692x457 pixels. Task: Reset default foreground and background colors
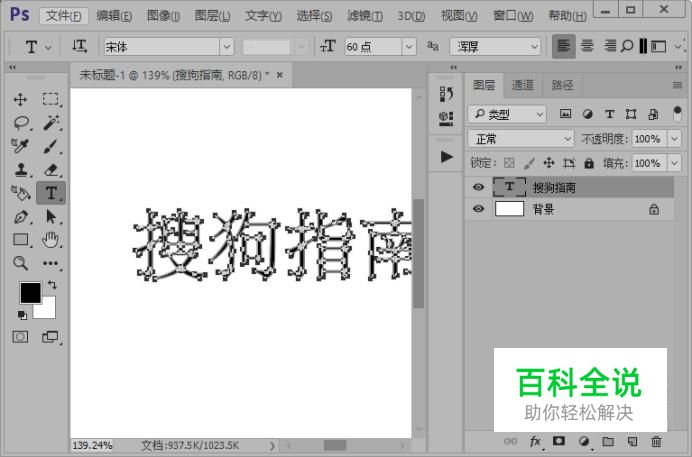tap(22, 315)
